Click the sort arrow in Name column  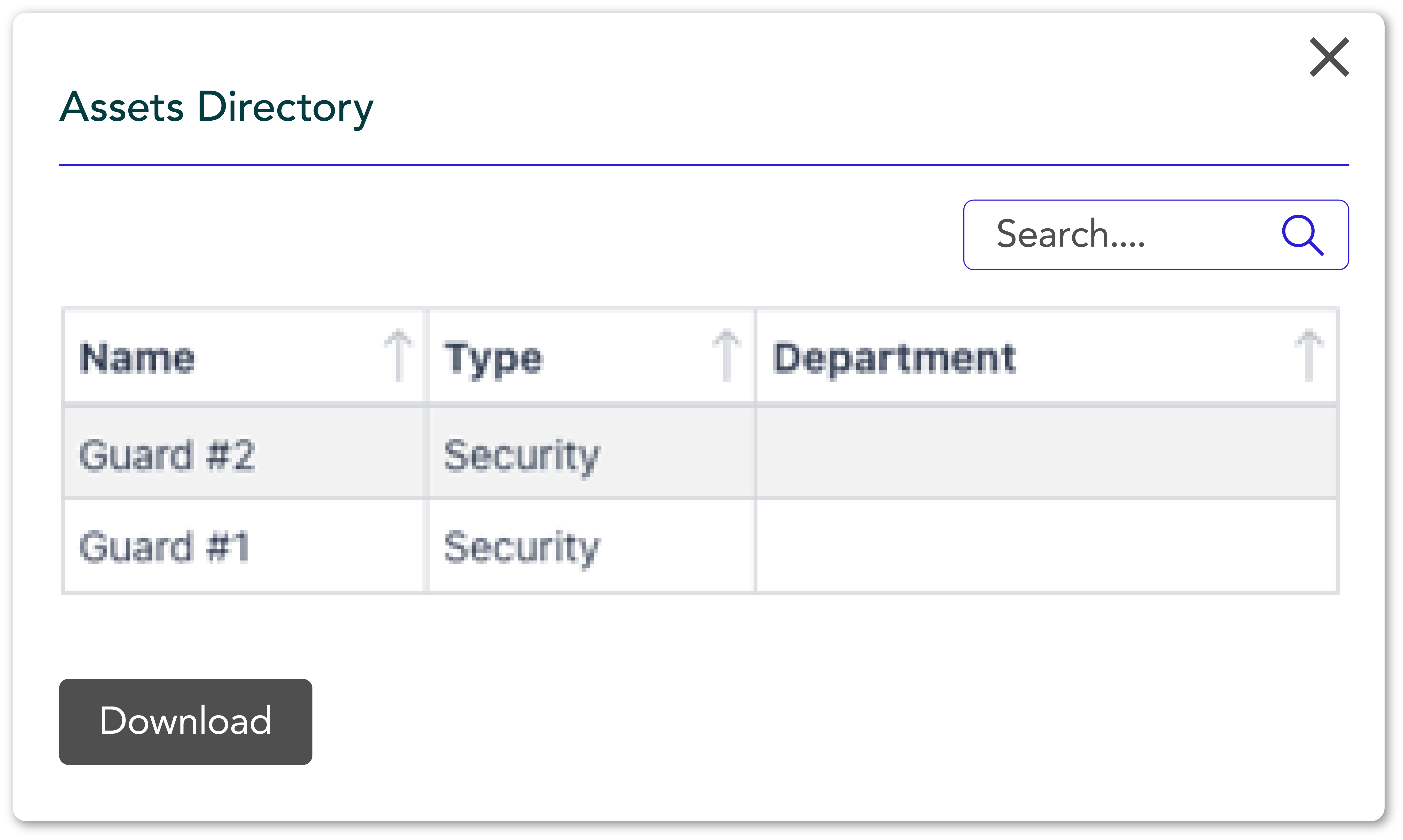point(398,356)
